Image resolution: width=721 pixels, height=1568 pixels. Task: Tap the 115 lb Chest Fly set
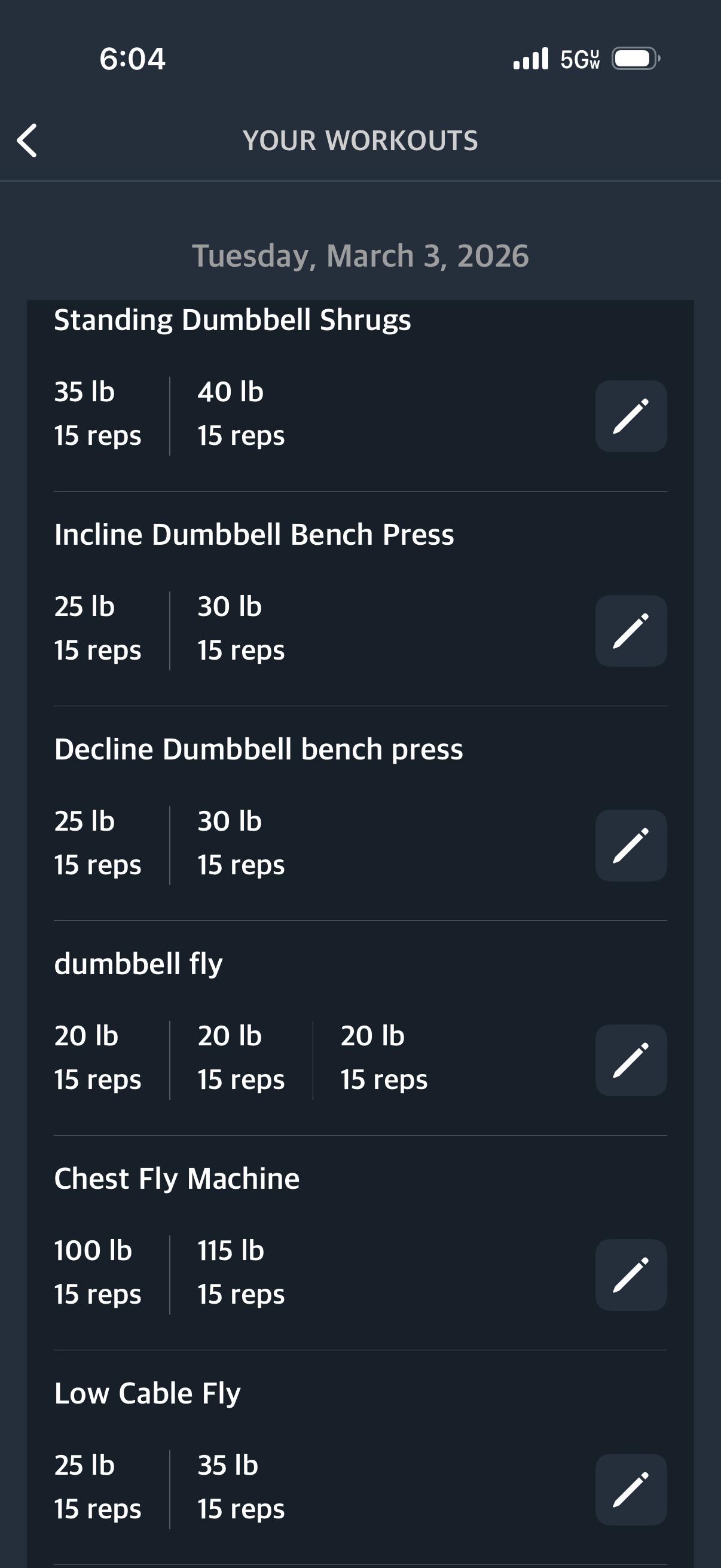240,1273
